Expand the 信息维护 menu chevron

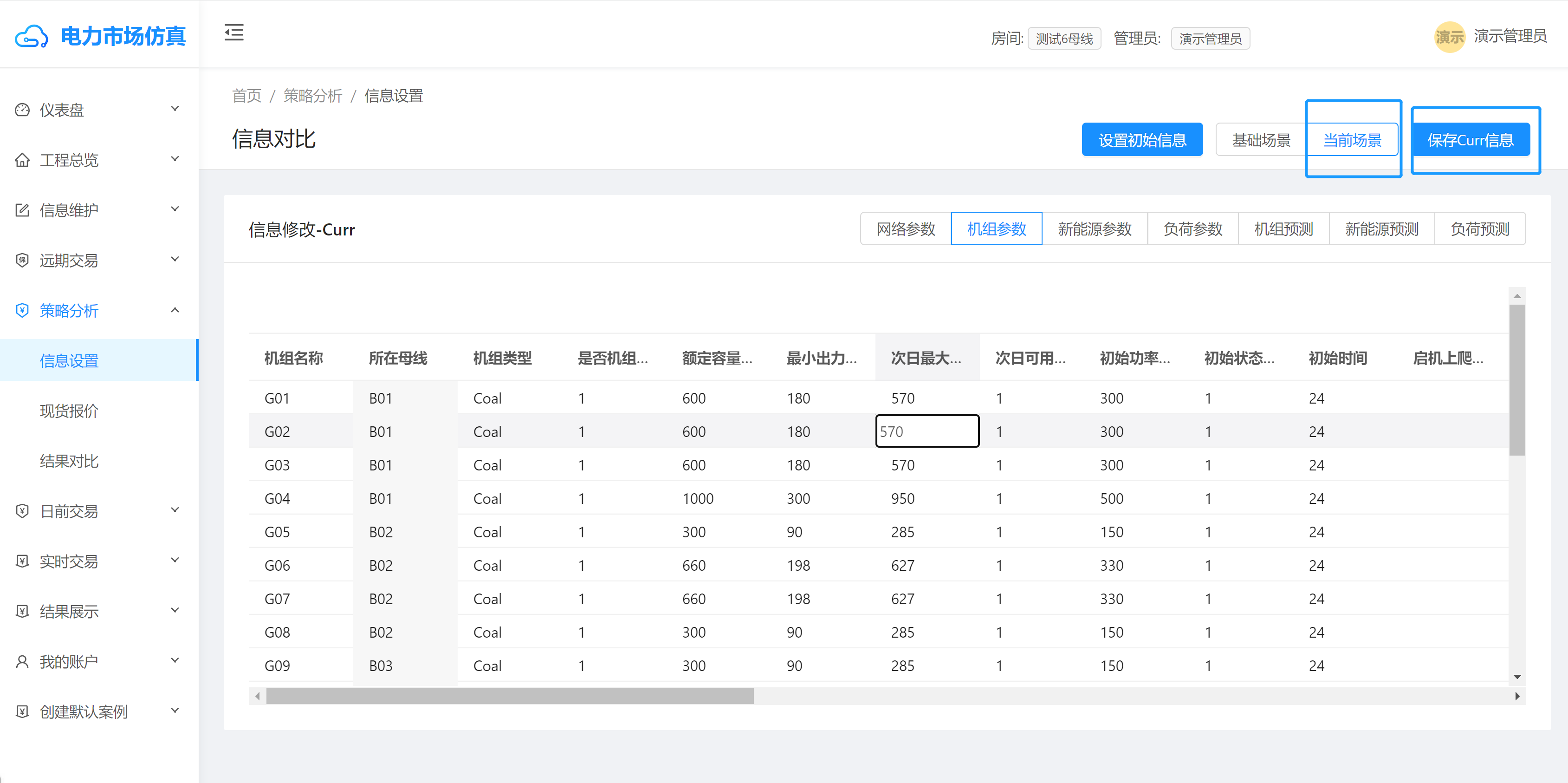click(x=175, y=209)
